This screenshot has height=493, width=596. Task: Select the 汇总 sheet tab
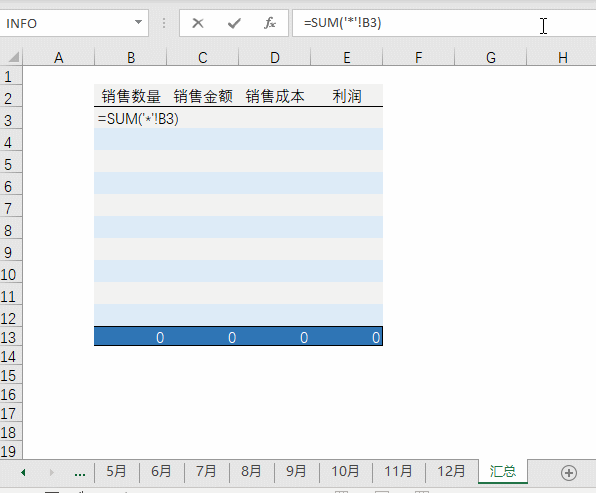click(502, 471)
